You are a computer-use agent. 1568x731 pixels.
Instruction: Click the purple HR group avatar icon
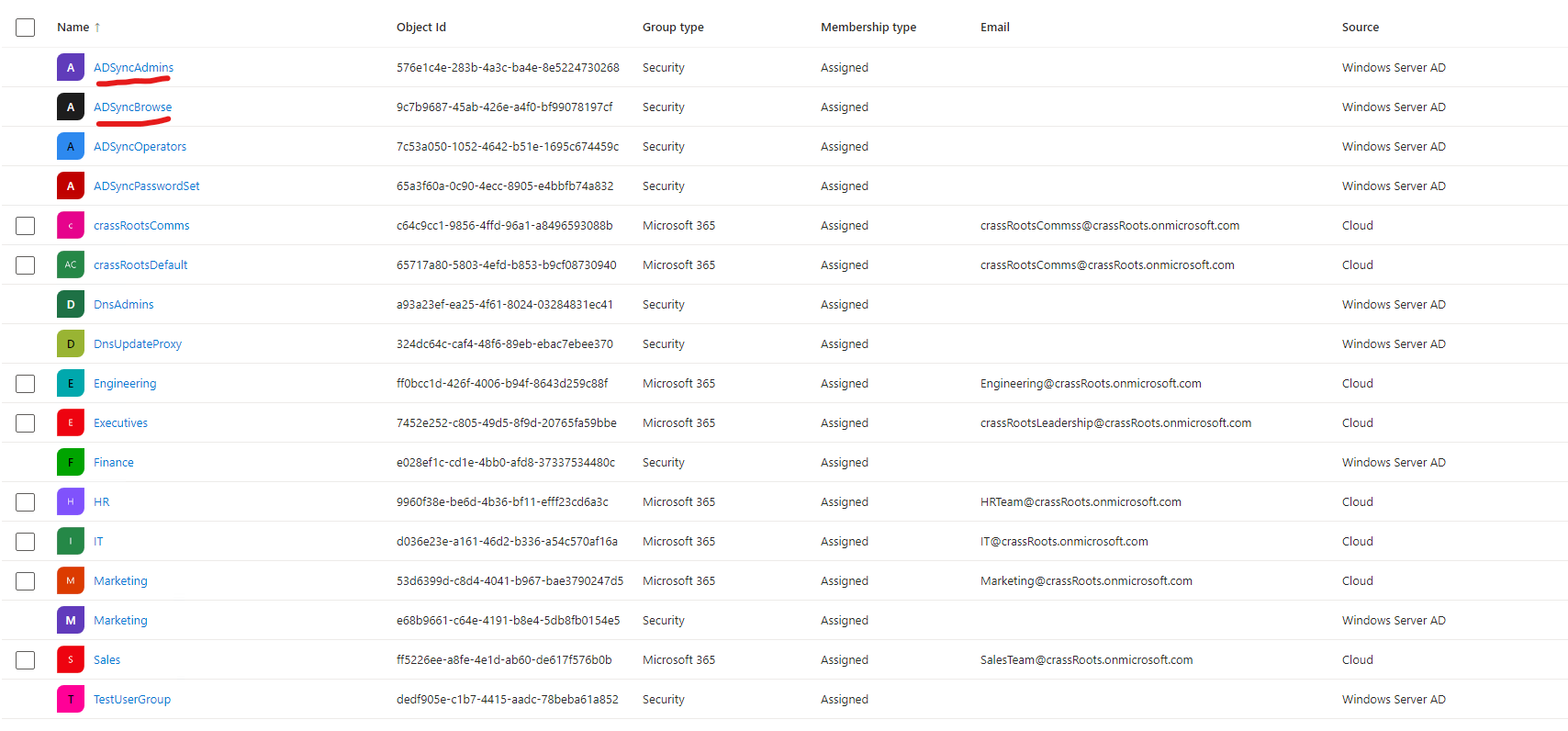(71, 502)
